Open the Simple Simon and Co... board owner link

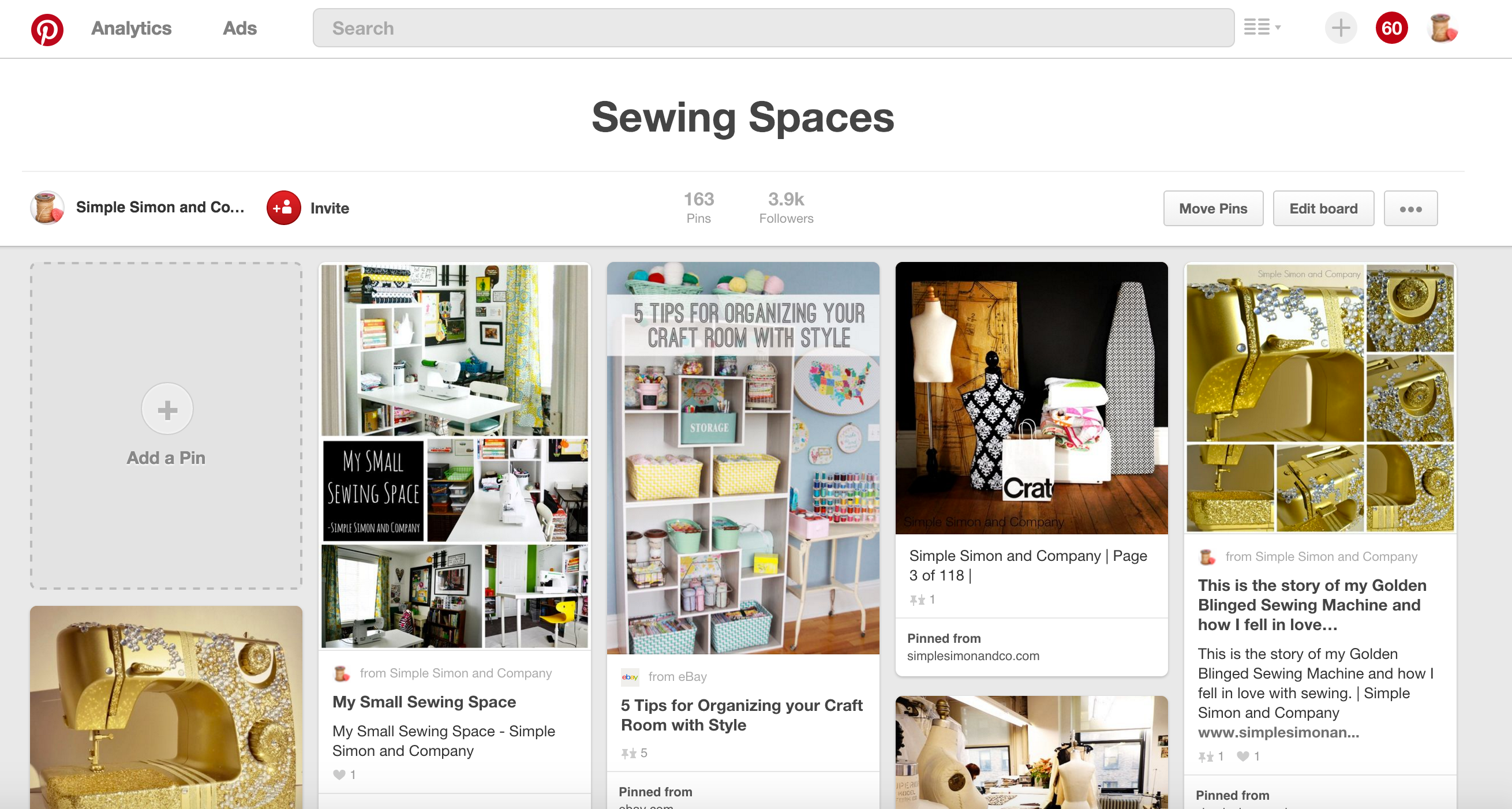click(x=160, y=207)
